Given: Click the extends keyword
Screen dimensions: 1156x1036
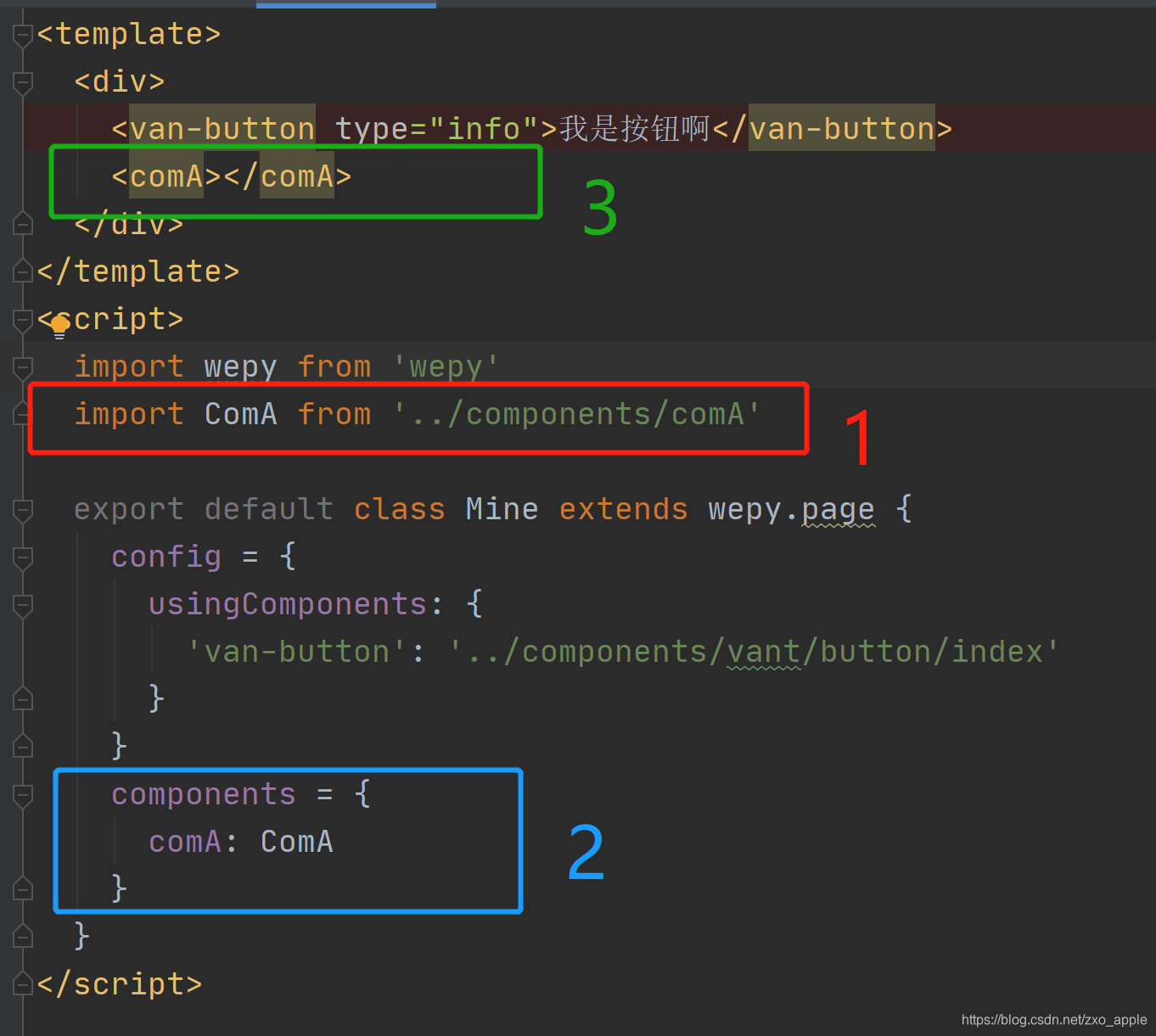Looking at the screenshot, I should tap(624, 509).
